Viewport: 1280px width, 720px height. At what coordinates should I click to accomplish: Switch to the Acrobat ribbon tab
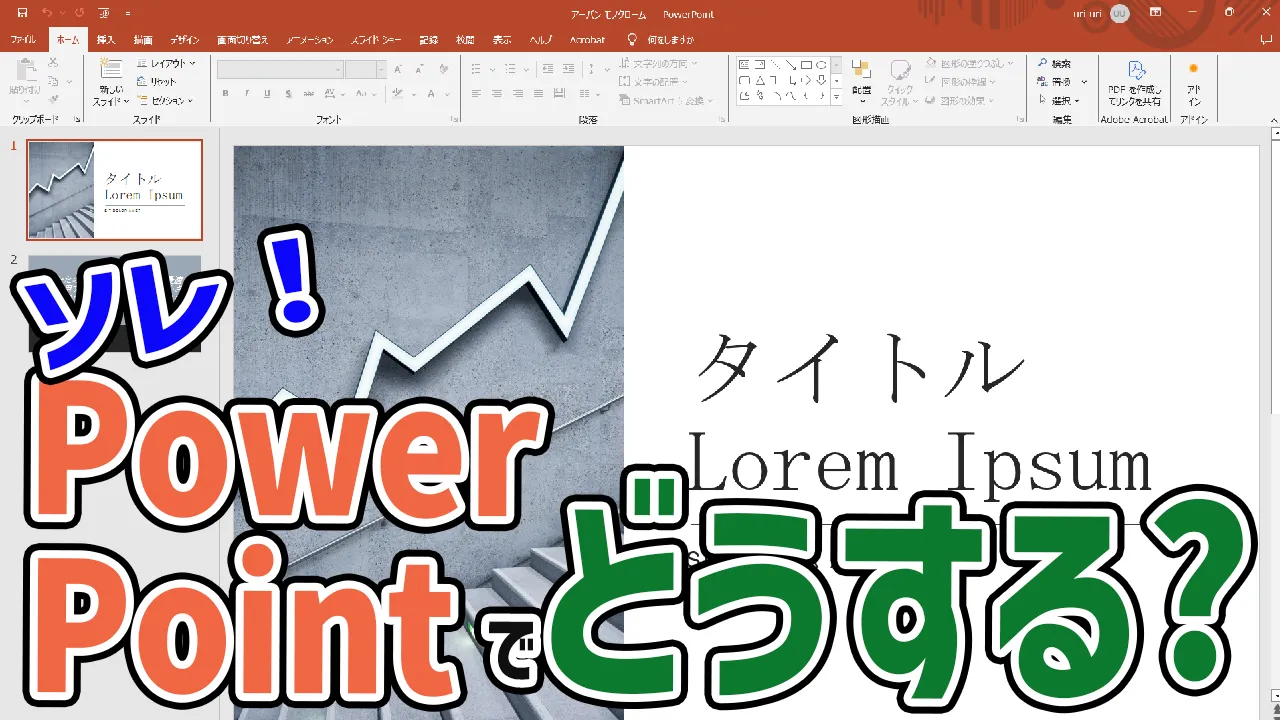tap(587, 40)
